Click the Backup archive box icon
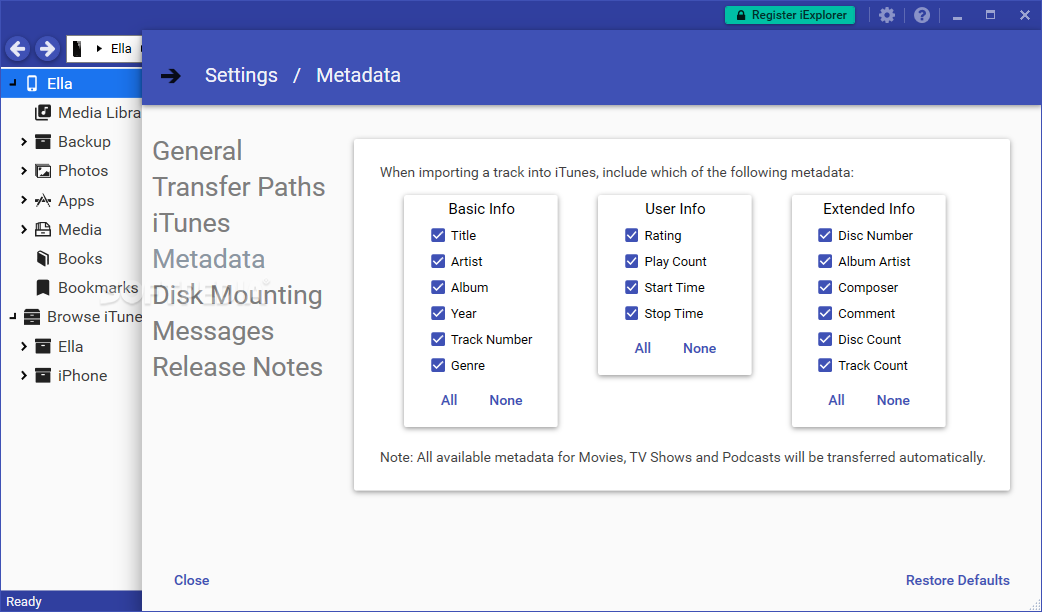Screen dimensions: 1042x612 [43, 142]
